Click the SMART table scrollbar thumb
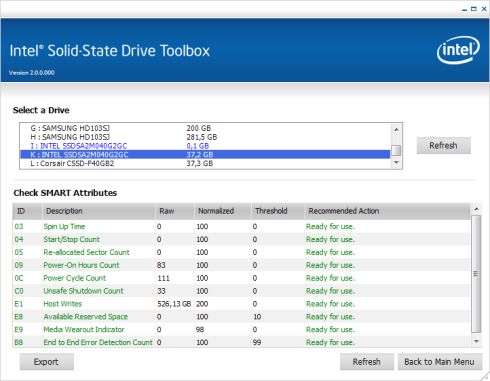 pos(476,274)
